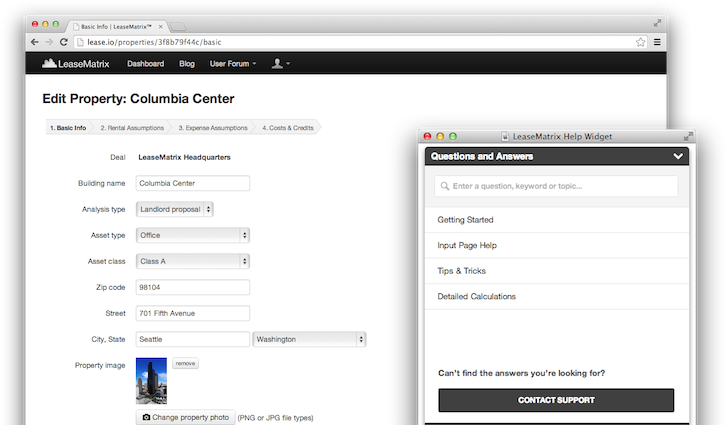Open the Chrome hamburger menu
Viewport: 727px width, 425px height.
657,42
